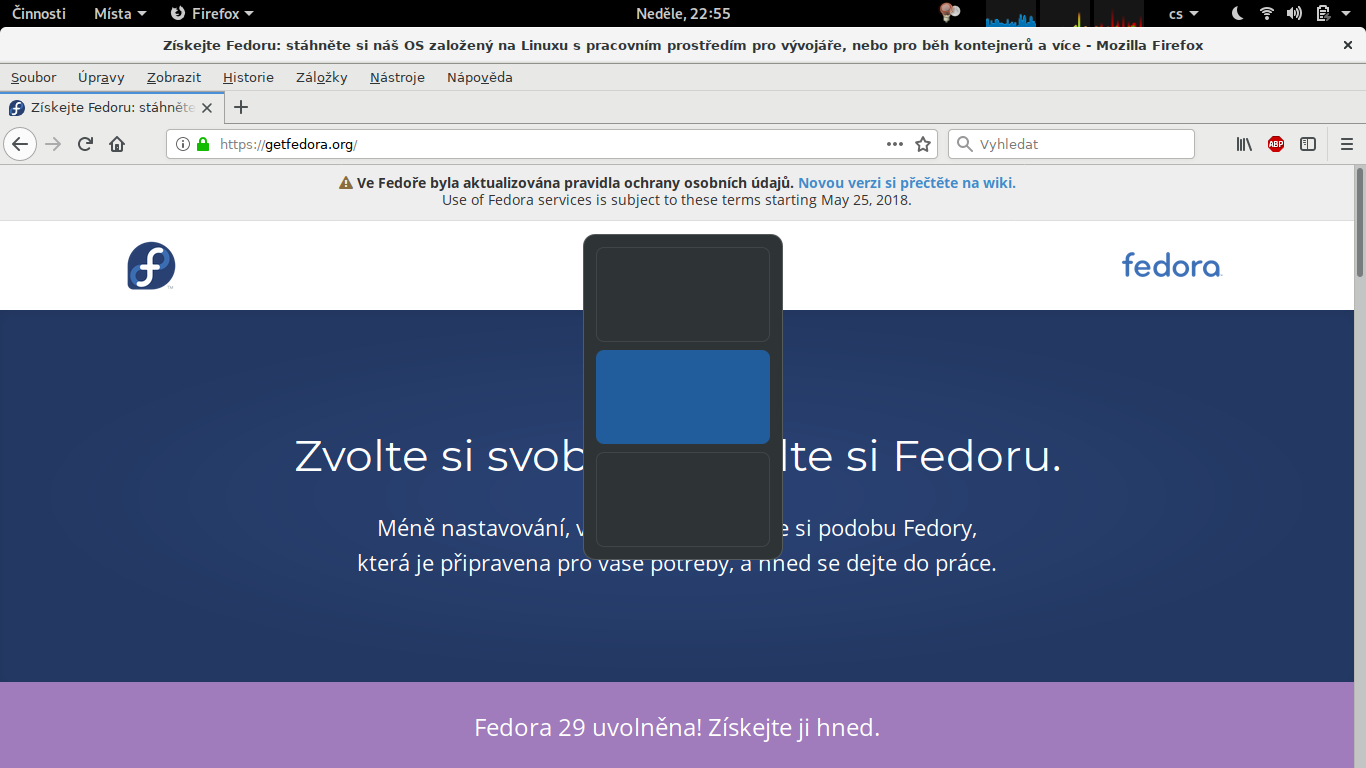Image resolution: width=1366 pixels, height=768 pixels.
Task: Reload the current page
Action: 86,144
